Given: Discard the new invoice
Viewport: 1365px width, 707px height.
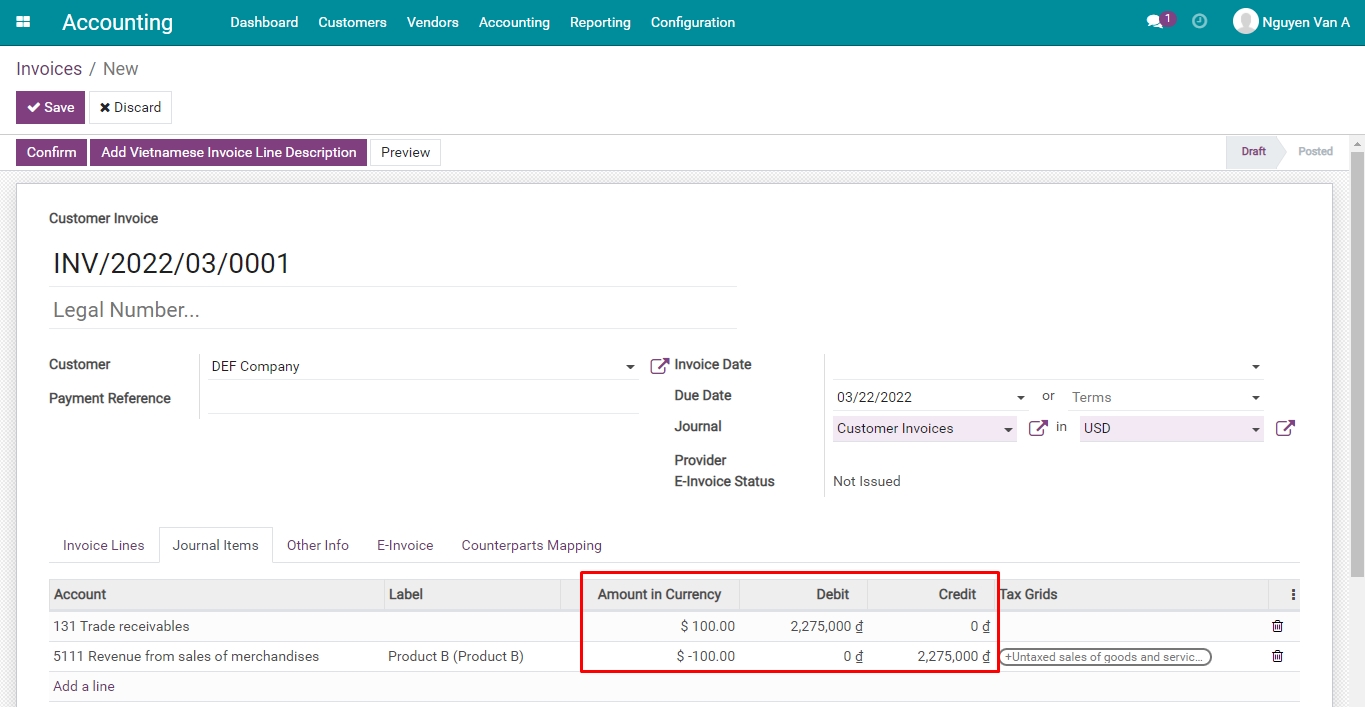Looking at the screenshot, I should pyautogui.click(x=130, y=107).
